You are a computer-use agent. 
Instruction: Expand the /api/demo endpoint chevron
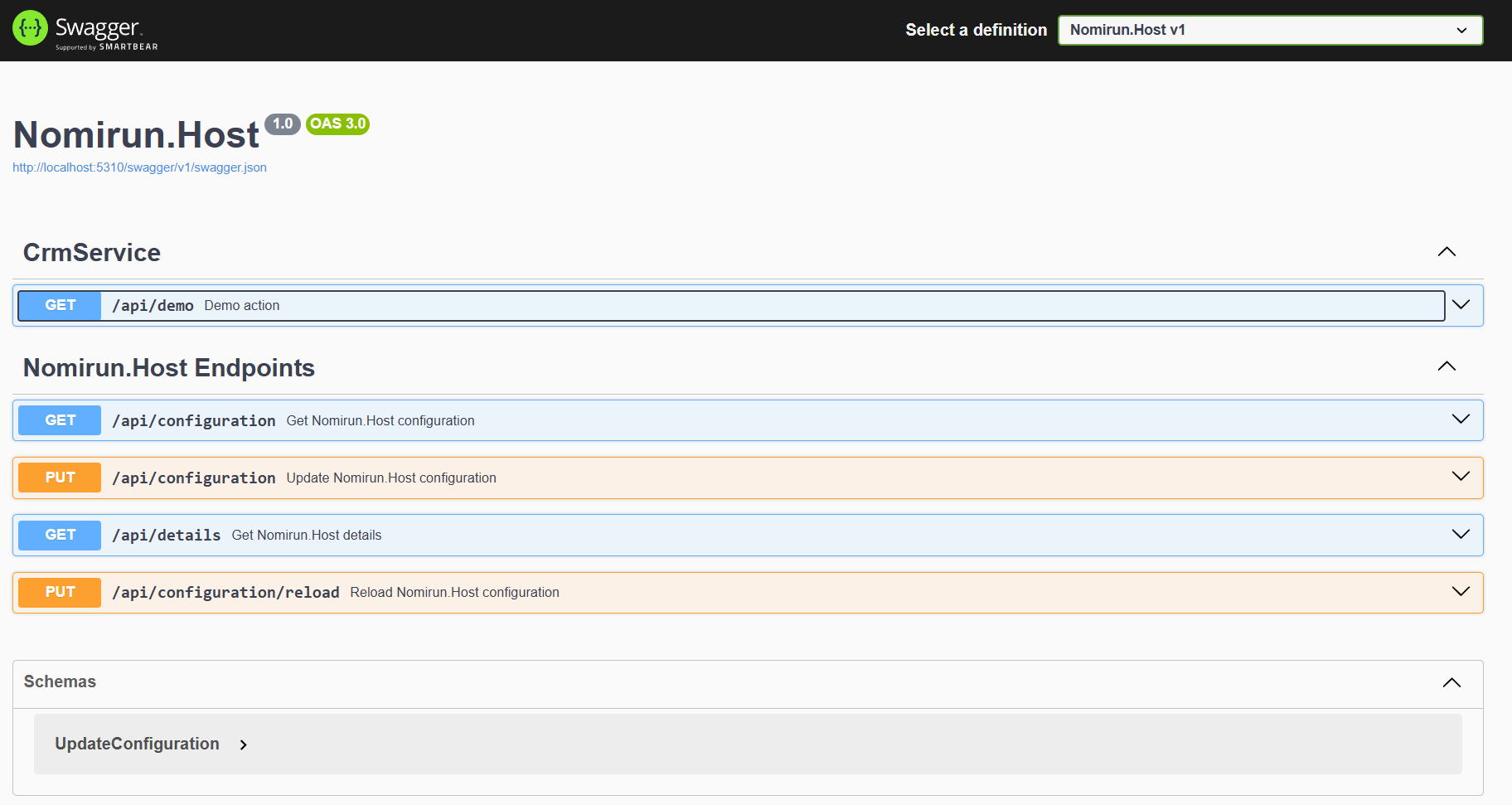tap(1461, 305)
